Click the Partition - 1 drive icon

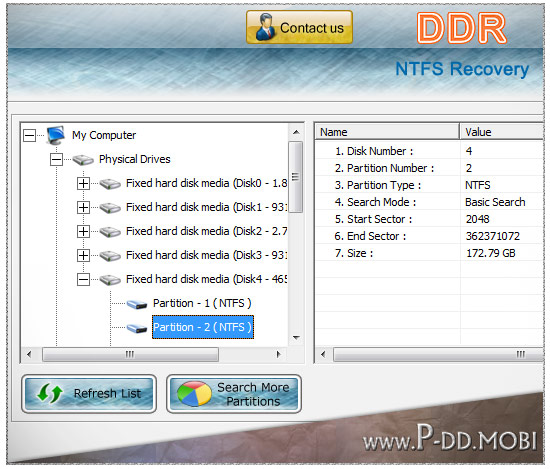(137, 304)
